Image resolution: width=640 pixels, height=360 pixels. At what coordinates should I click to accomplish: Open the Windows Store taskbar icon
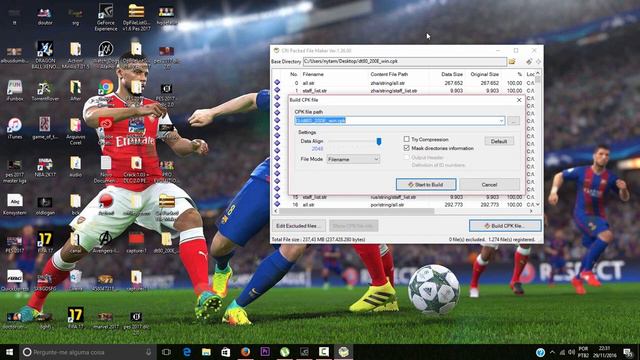point(226,352)
